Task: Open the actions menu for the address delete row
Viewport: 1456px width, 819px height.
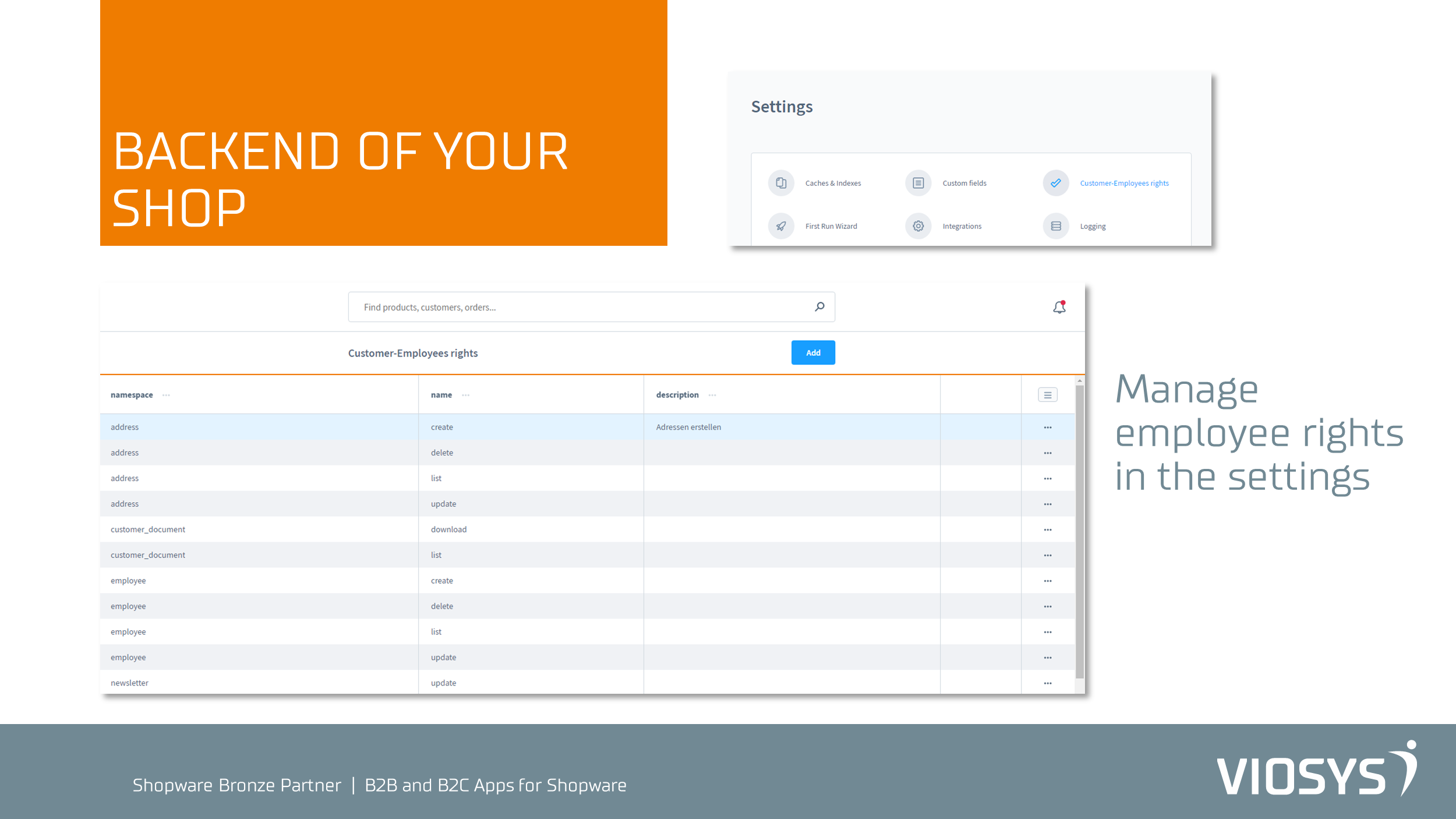Action: point(1048,453)
